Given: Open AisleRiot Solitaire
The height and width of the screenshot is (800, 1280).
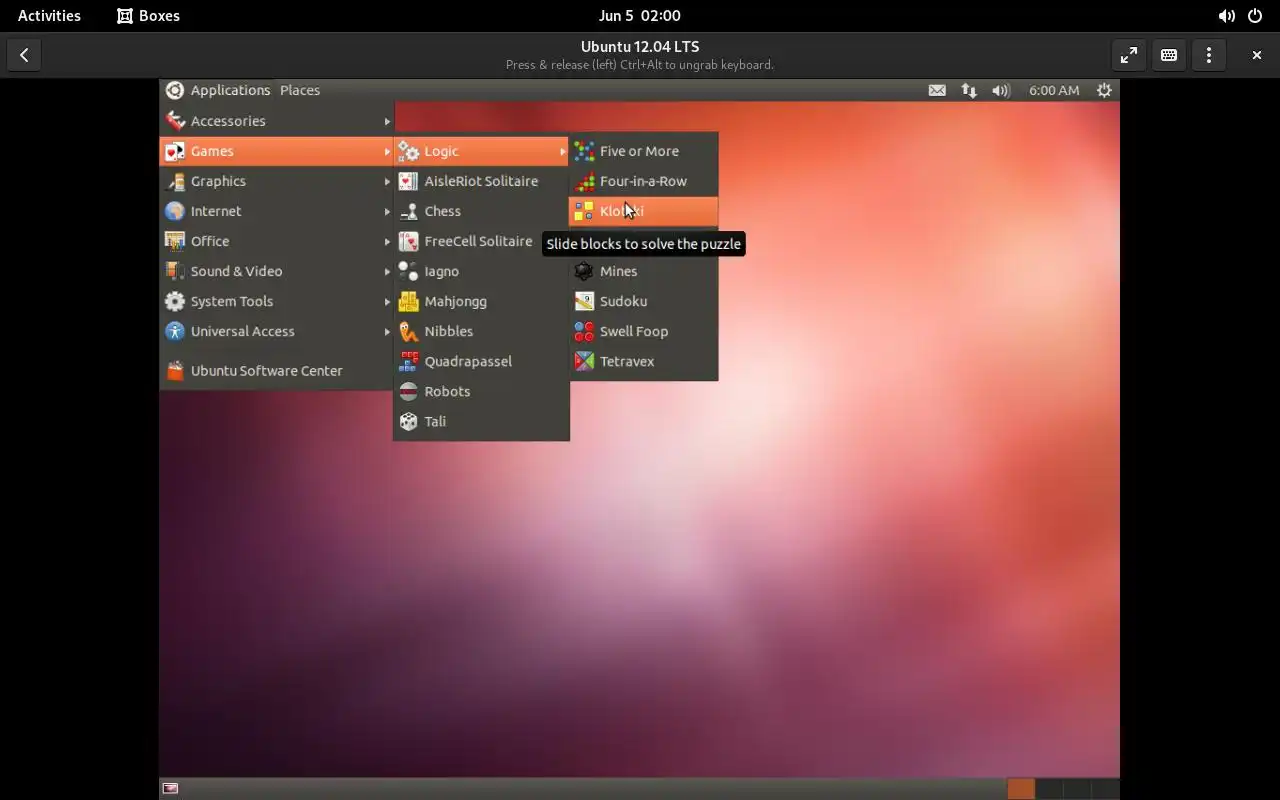Looking at the screenshot, I should pyautogui.click(x=481, y=181).
